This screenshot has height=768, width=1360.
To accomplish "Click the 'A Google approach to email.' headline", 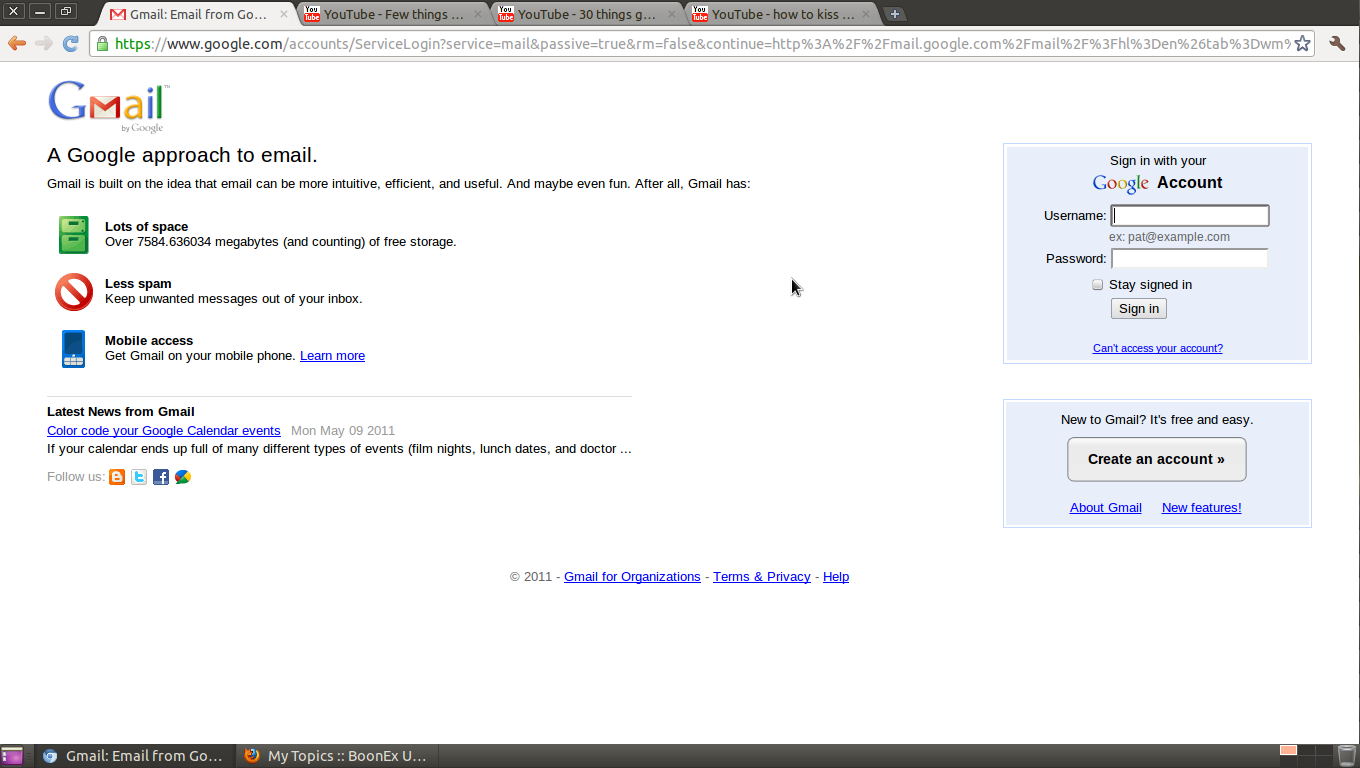I will click(x=182, y=155).
